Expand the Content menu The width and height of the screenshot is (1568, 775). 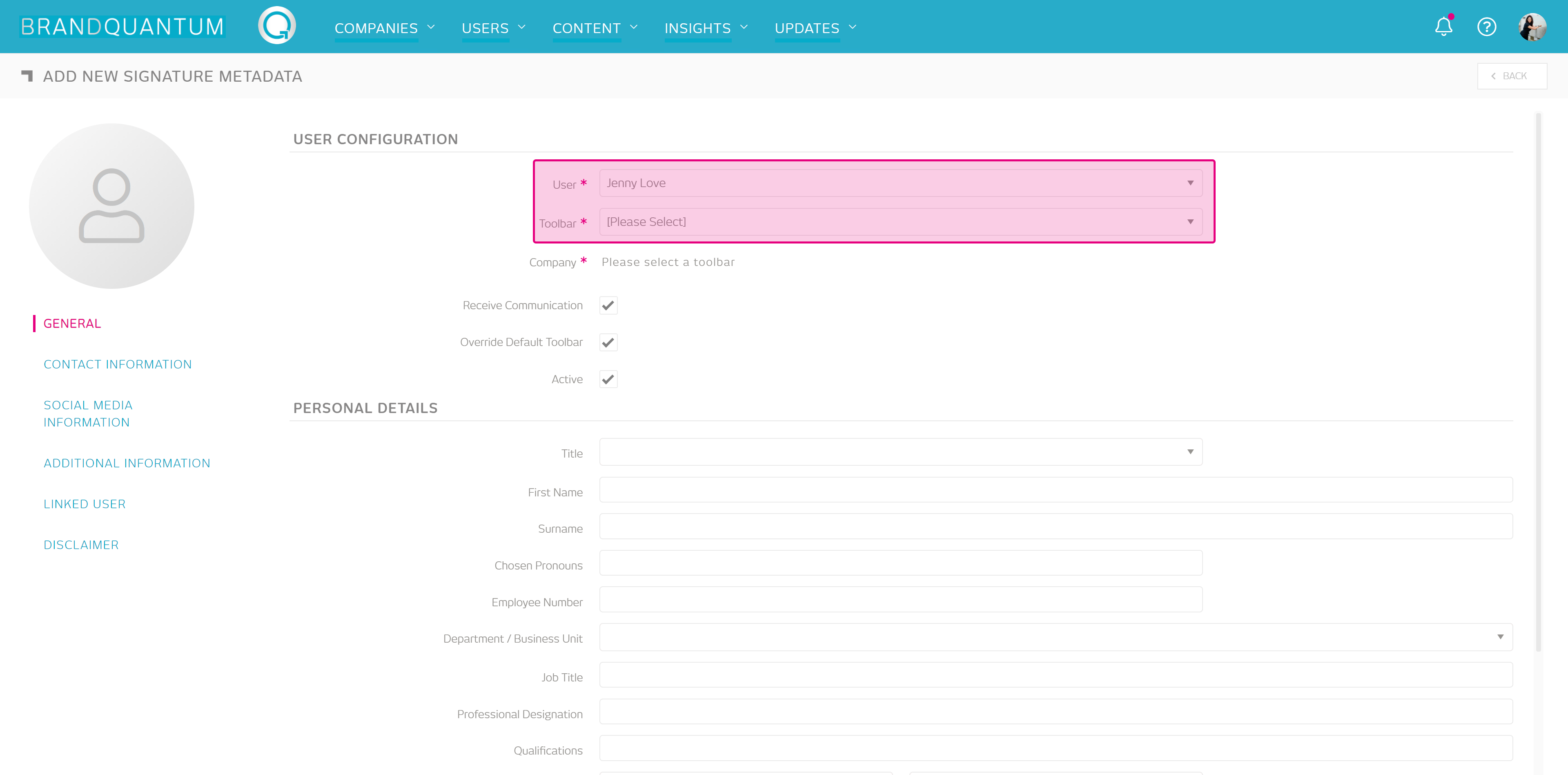pos(595,28)
